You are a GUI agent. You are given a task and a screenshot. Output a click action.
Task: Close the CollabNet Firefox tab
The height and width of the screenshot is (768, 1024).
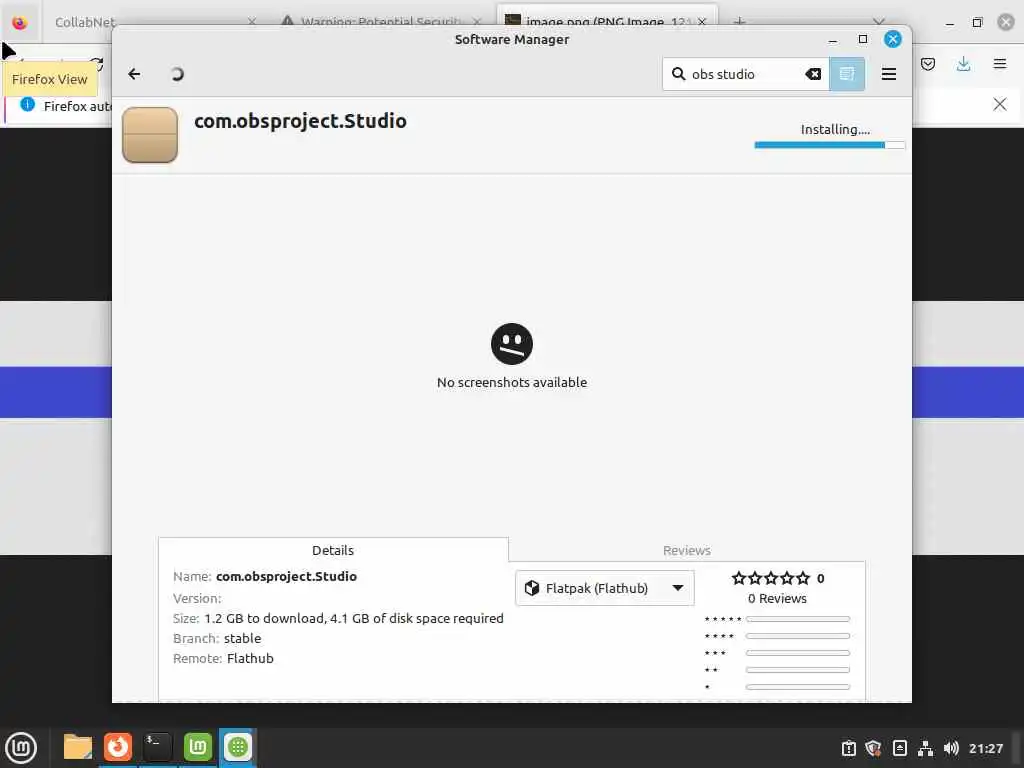click(252, 22)
